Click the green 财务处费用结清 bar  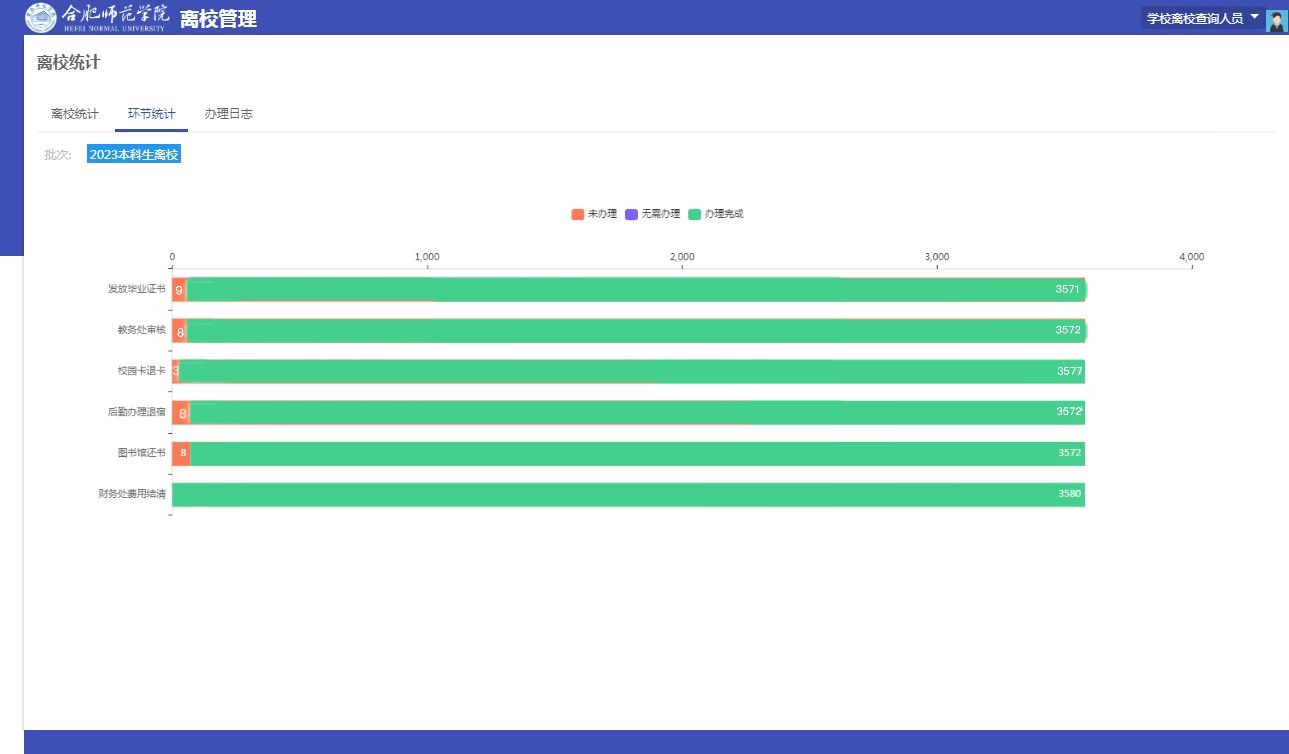630,495
